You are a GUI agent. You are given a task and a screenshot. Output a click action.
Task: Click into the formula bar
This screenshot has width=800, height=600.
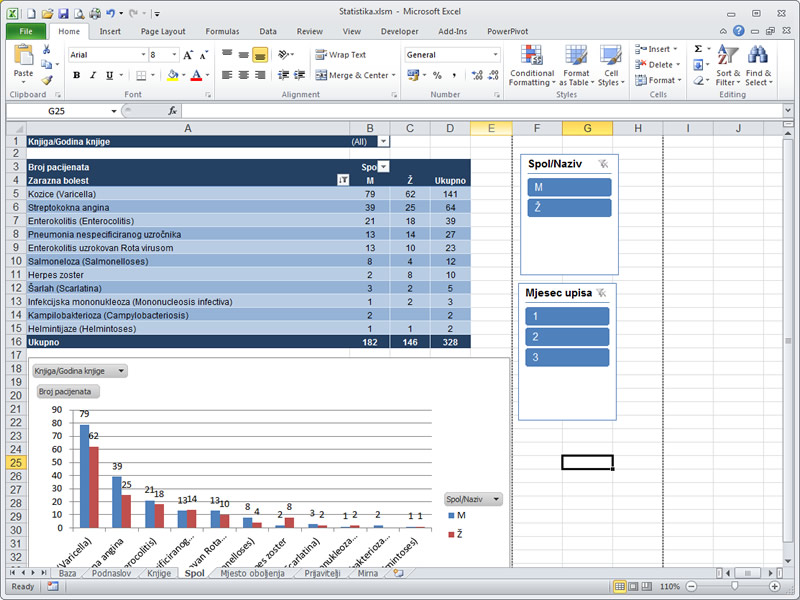(481, 111)
